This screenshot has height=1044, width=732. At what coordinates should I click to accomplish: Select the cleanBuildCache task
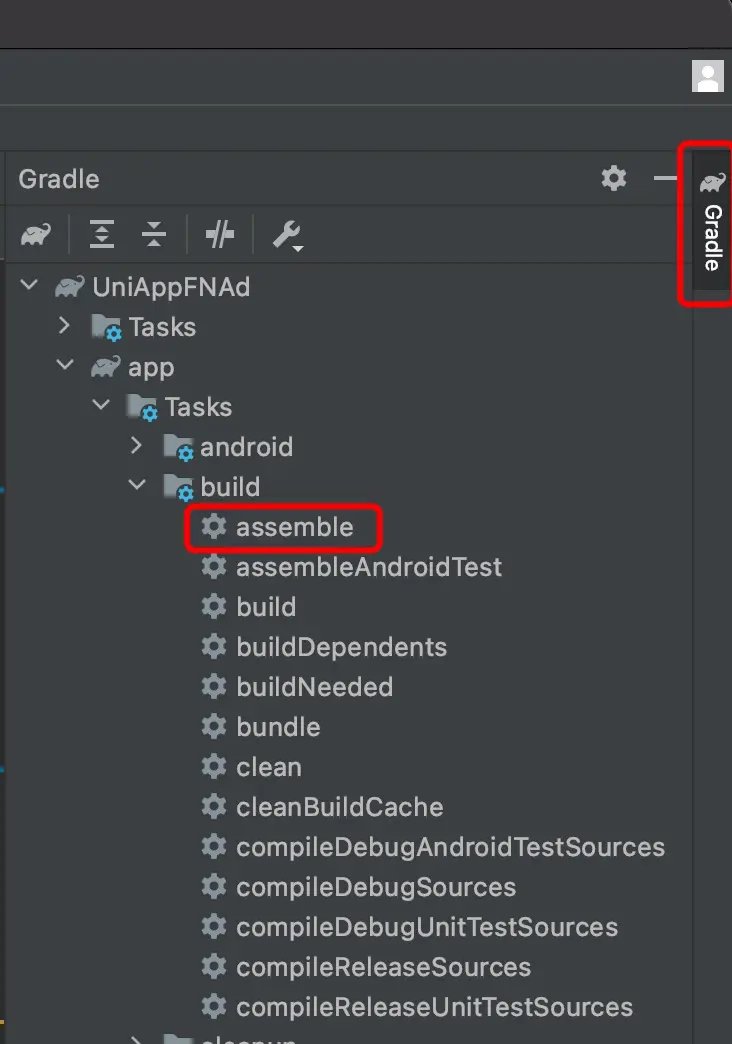coord(339,807)
